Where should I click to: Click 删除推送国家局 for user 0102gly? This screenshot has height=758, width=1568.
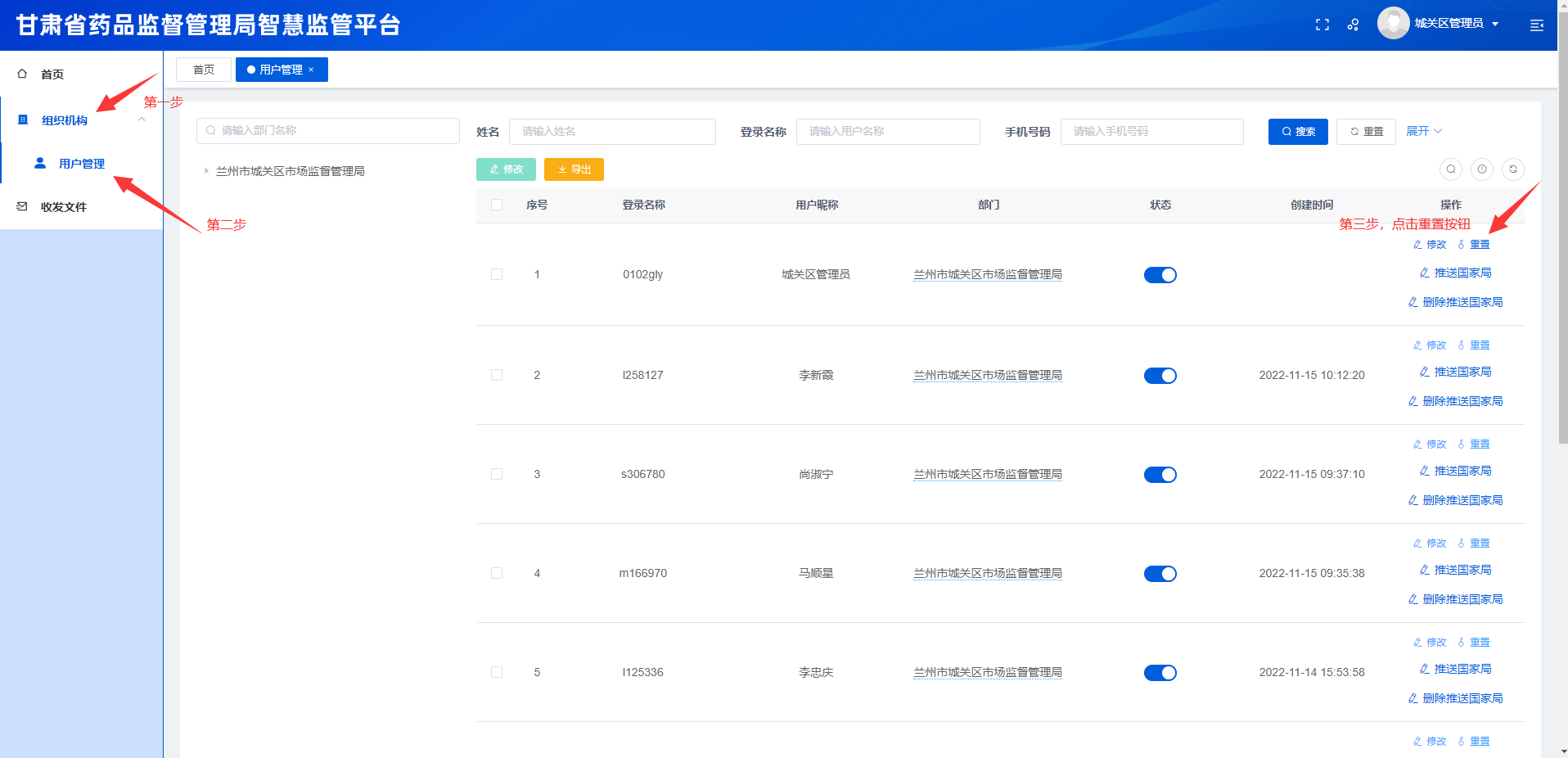(x=1455, y=302)
